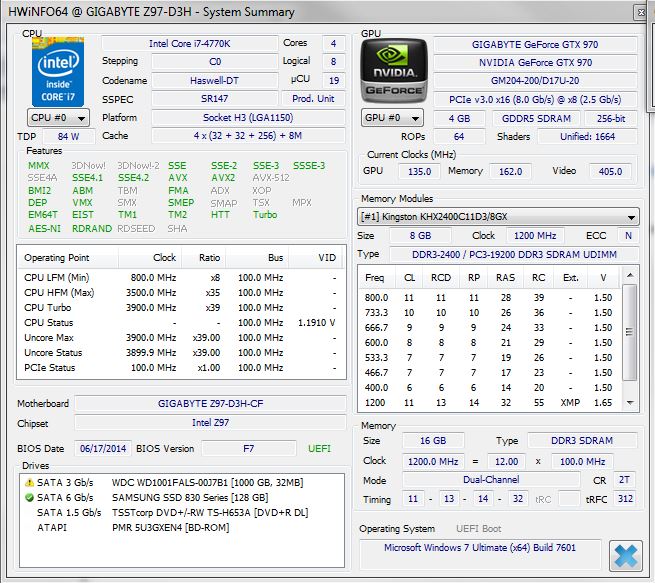Click the RAS column header
Image resolution: width=655 pixels, height=583 pixels.
click(x=506, y=278)
